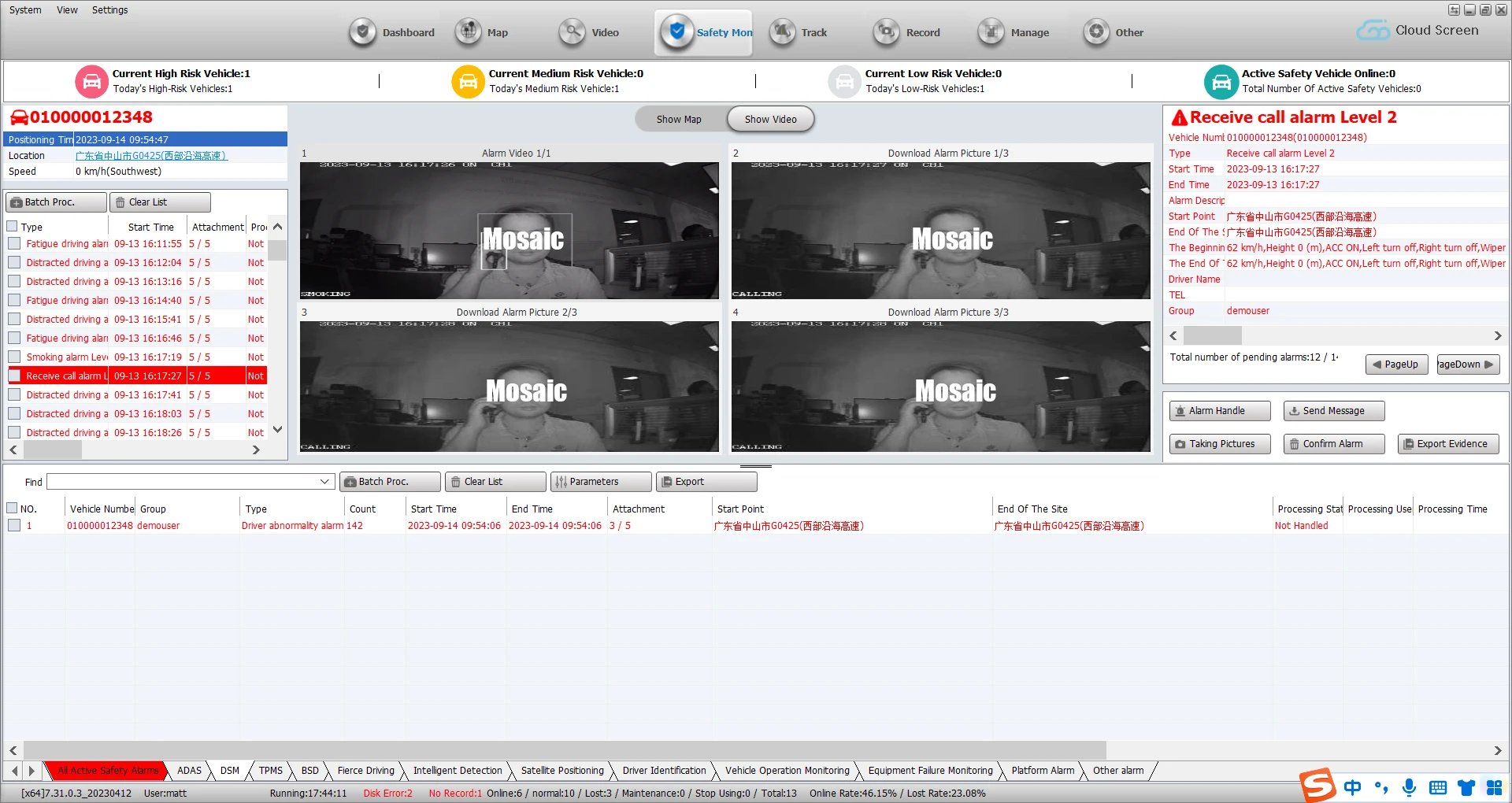Click the Send Message button
The image size is (1512, 803).
tap(1334, 411)
